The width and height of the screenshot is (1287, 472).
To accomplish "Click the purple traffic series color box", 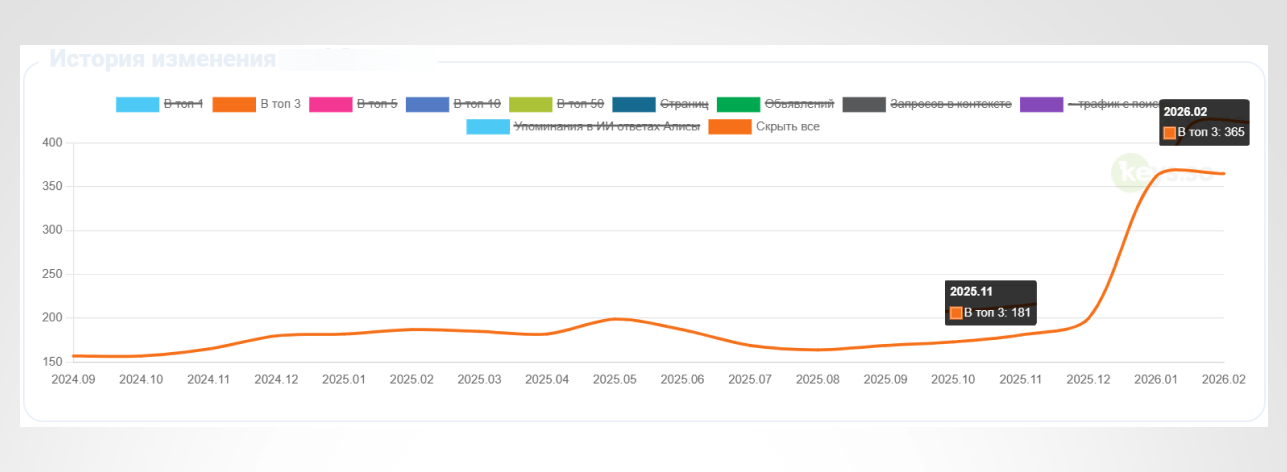I will pos(1042,104).
